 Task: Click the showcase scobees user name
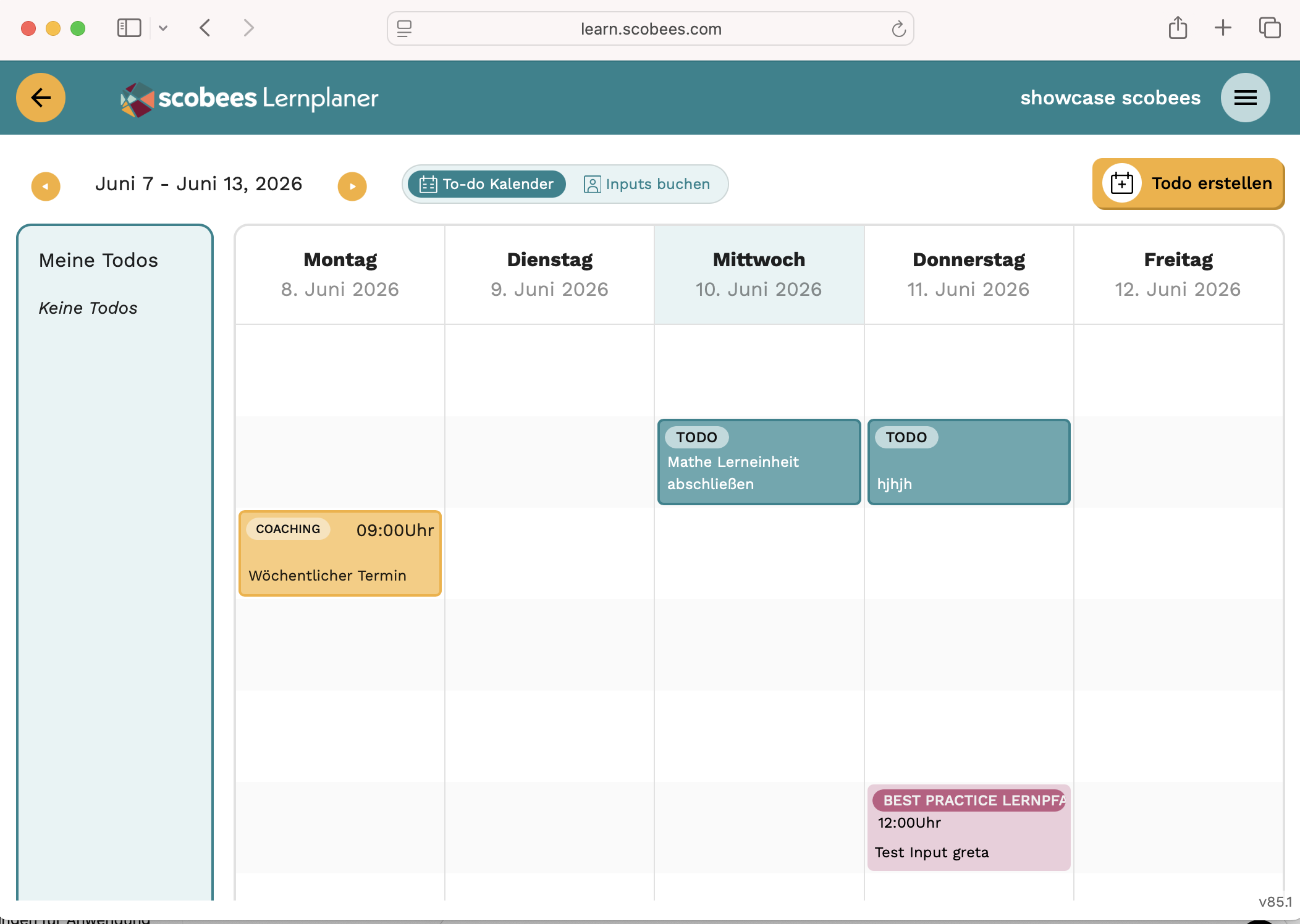pos(1110,98)
